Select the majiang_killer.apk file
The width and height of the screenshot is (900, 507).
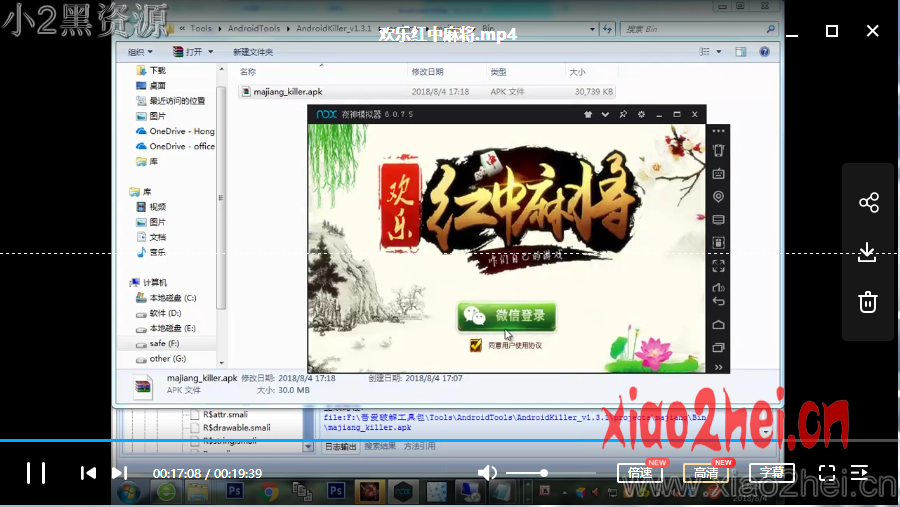(x=427, y=92)
